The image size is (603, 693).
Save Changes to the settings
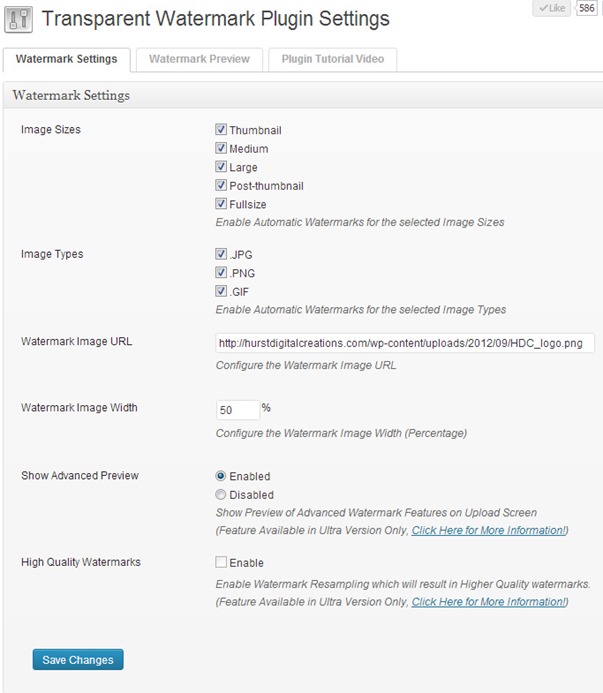pos(78,660)
